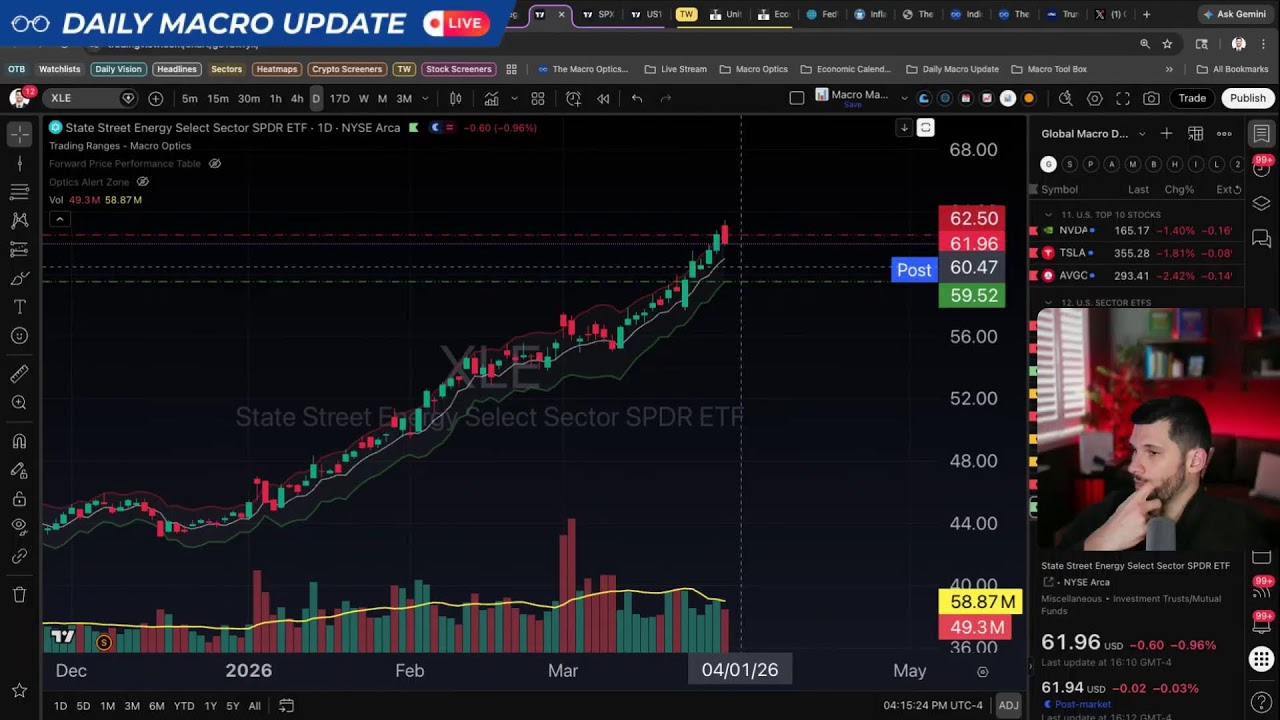The height and width of the screenshot is (720, 1280).
Task: Open the chats speech bubble icon
Action: tap(1262, 239)
